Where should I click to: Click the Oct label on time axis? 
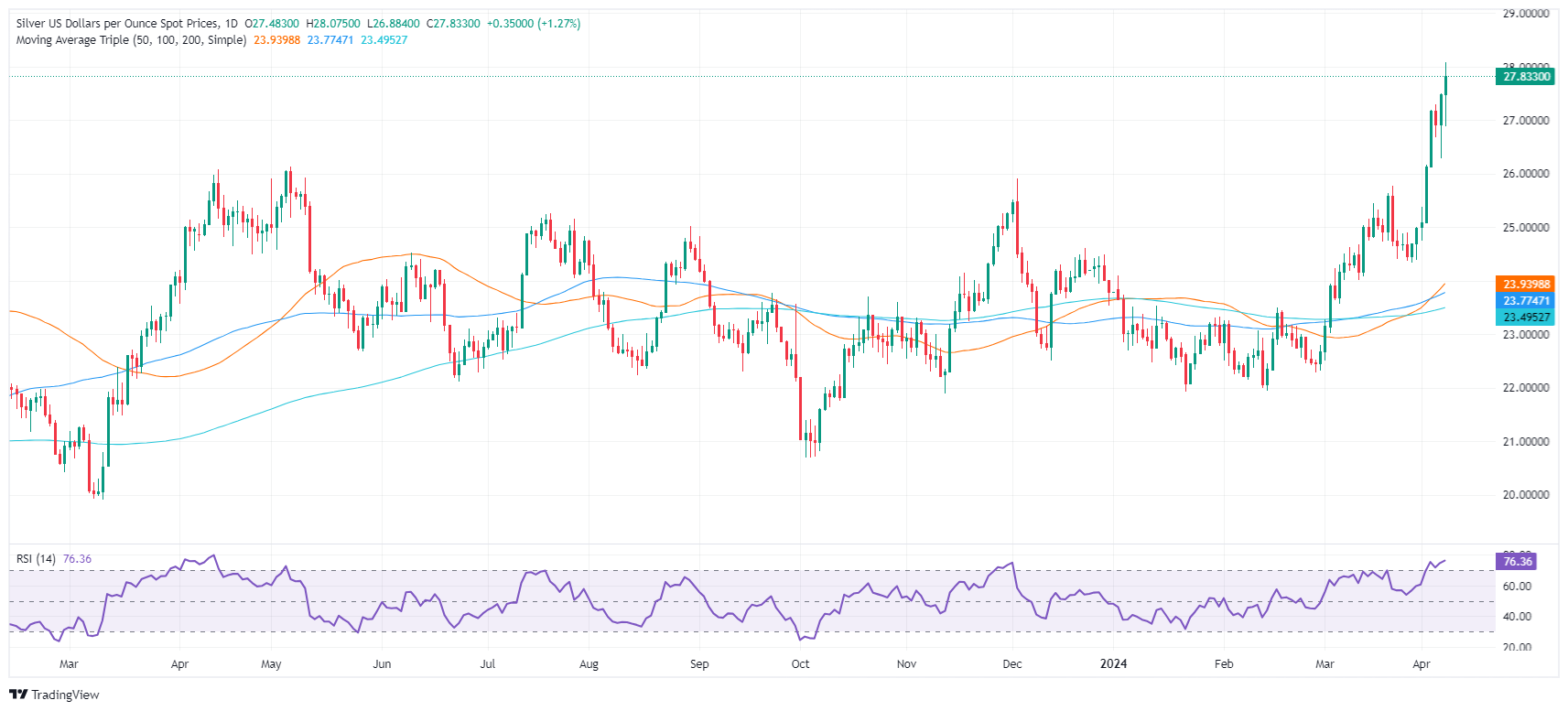[x=800, y=664]
